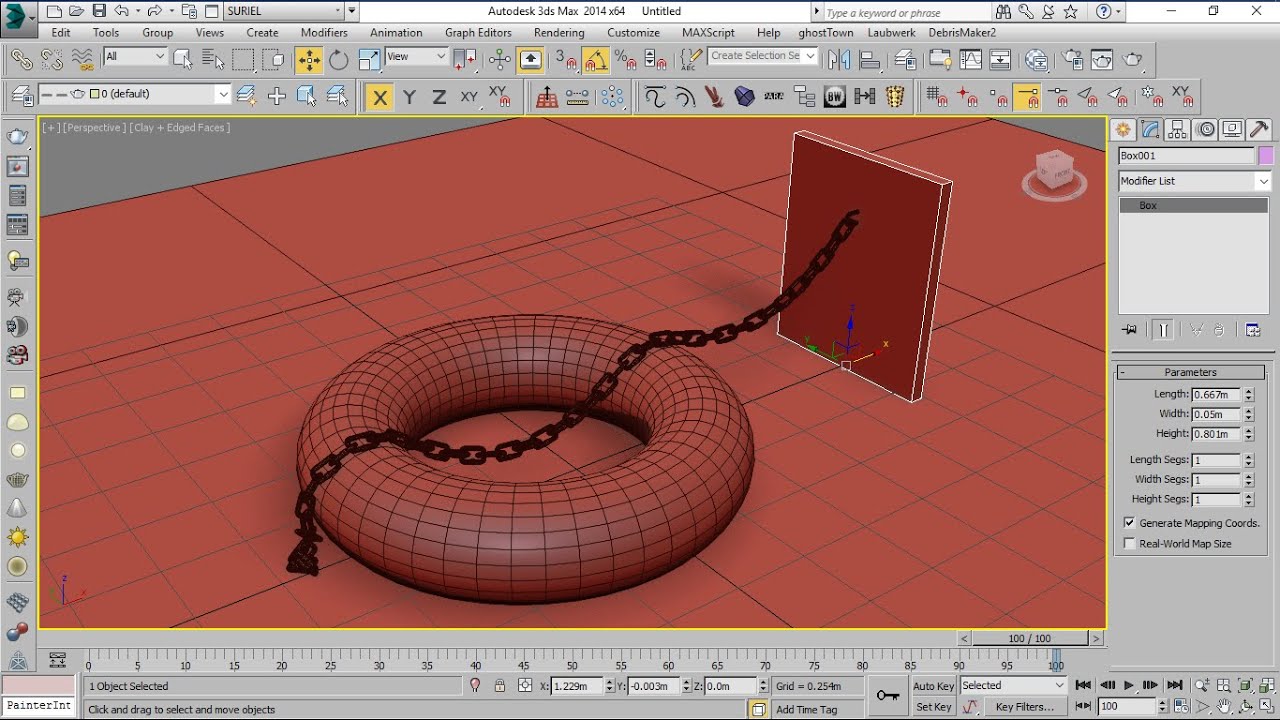This screenshot has width=1280, height=720.
Task: Expand the Modifier List dropdown
Action: point(1194,181)
